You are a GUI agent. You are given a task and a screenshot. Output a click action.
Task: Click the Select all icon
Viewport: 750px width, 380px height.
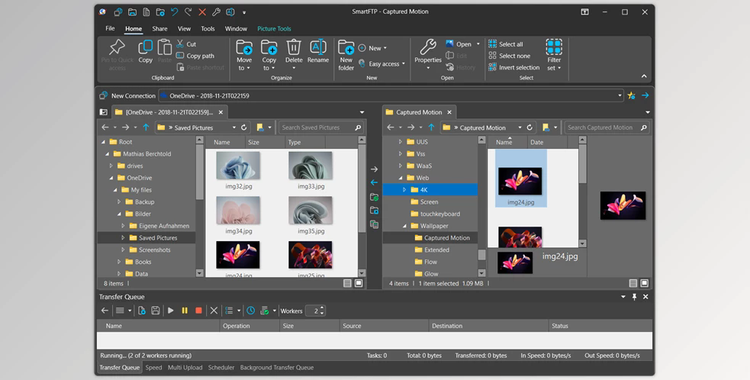(492, 44)
